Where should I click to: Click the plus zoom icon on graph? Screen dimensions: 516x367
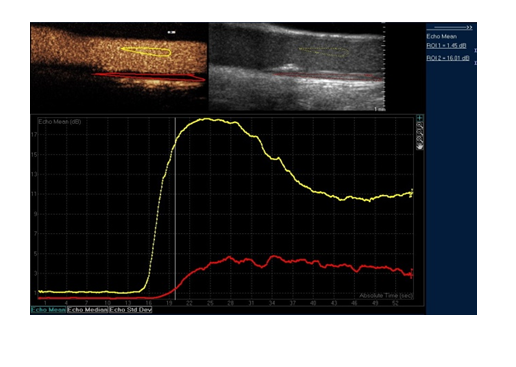coord(420,118)
